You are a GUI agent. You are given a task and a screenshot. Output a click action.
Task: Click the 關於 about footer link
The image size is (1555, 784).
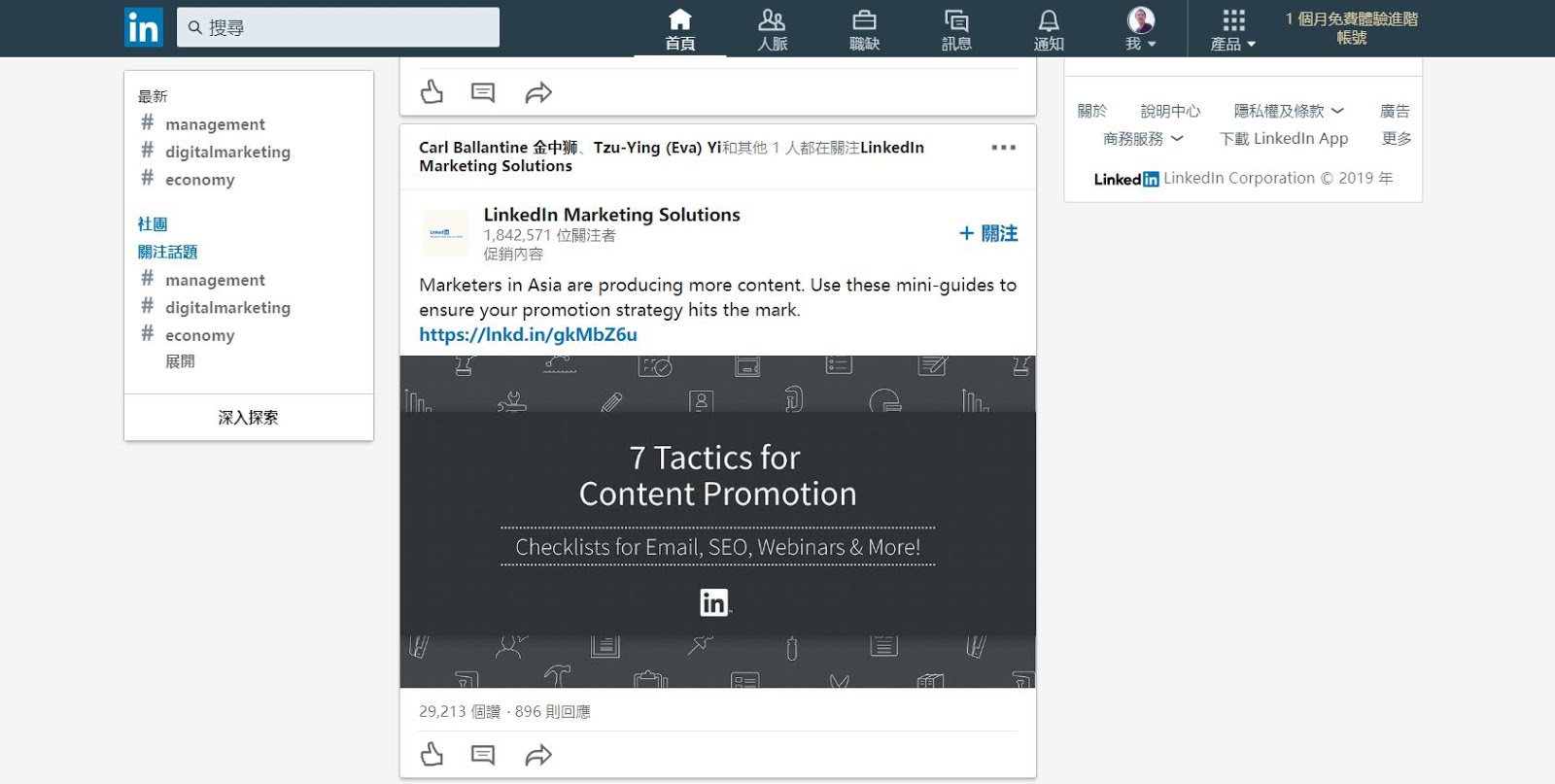(x=1092, y=111)
